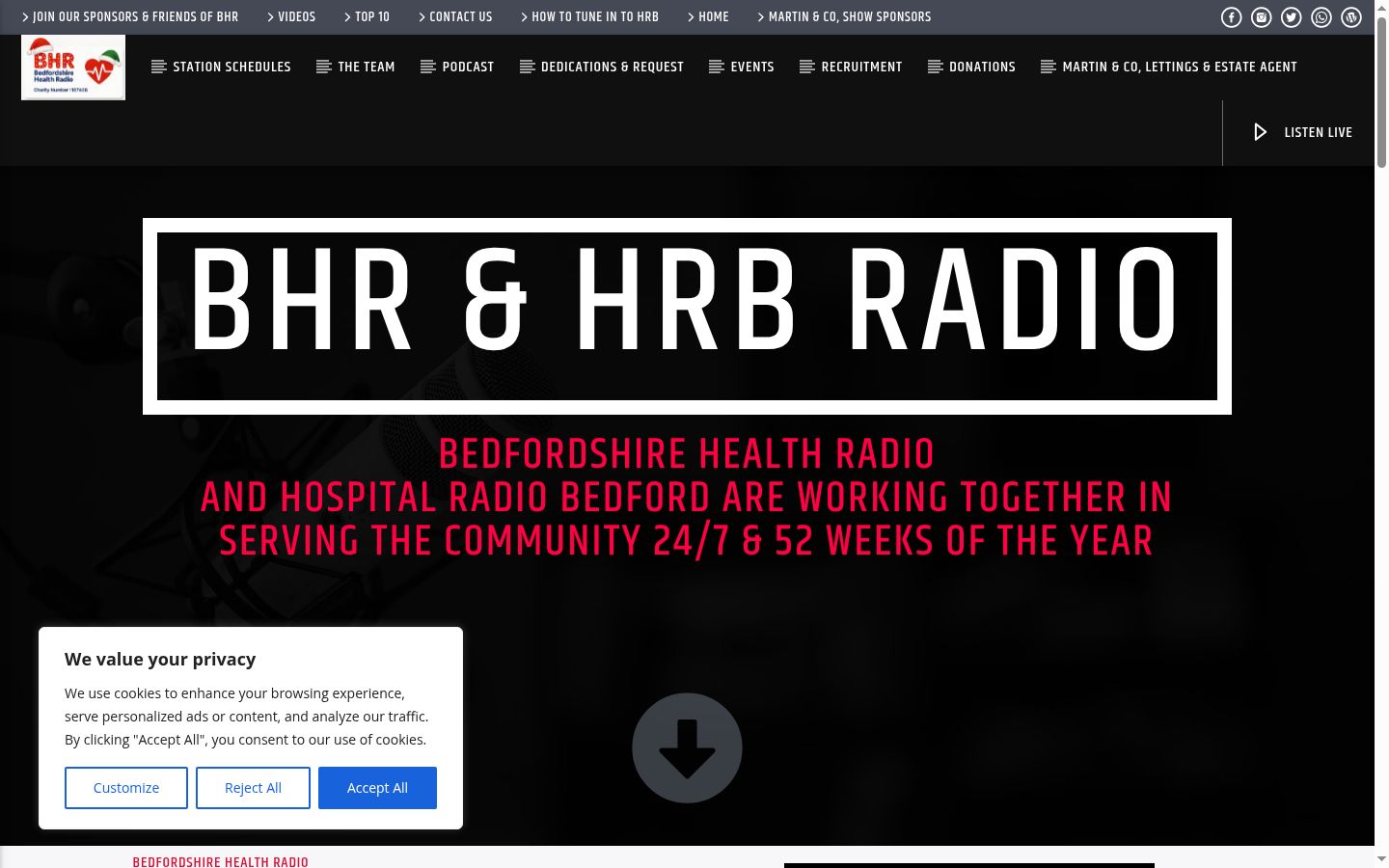1389x868 pixels.
Task: Click the scrollbar down arrow
Action: [1381, 859]
